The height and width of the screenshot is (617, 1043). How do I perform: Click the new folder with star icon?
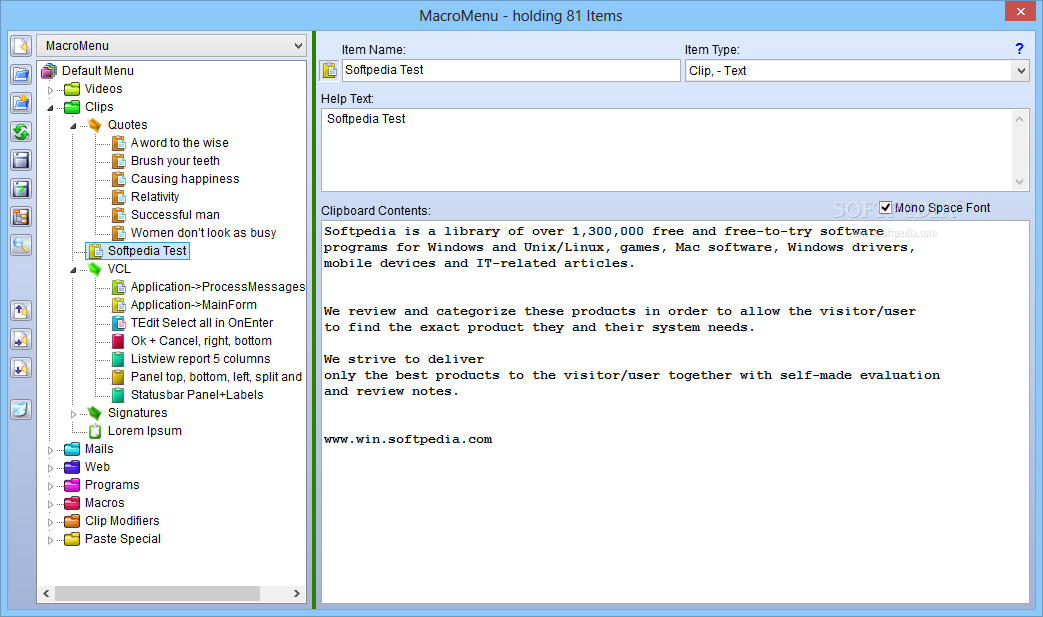coord(21,103)
